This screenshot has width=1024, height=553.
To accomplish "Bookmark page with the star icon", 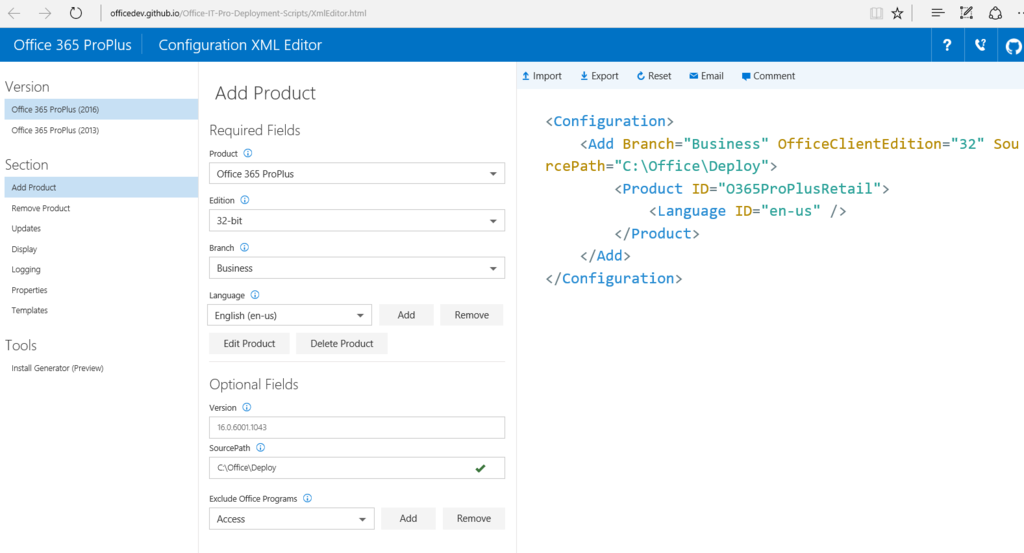I will pos(897,13).
